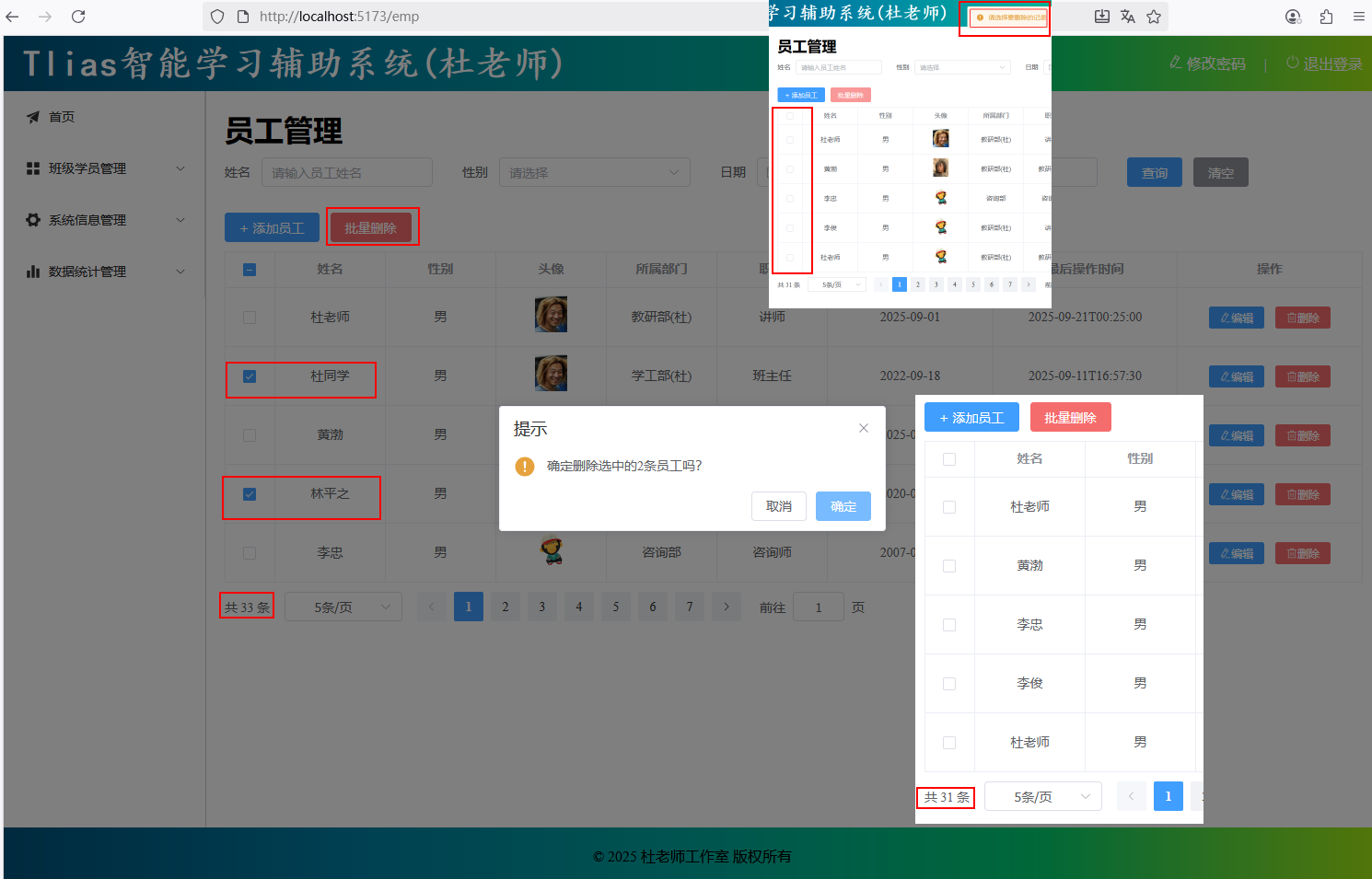Uncheck the checkbox beside 林平之
Viewport: 1372px width, 879px height.
coord(250,494)
